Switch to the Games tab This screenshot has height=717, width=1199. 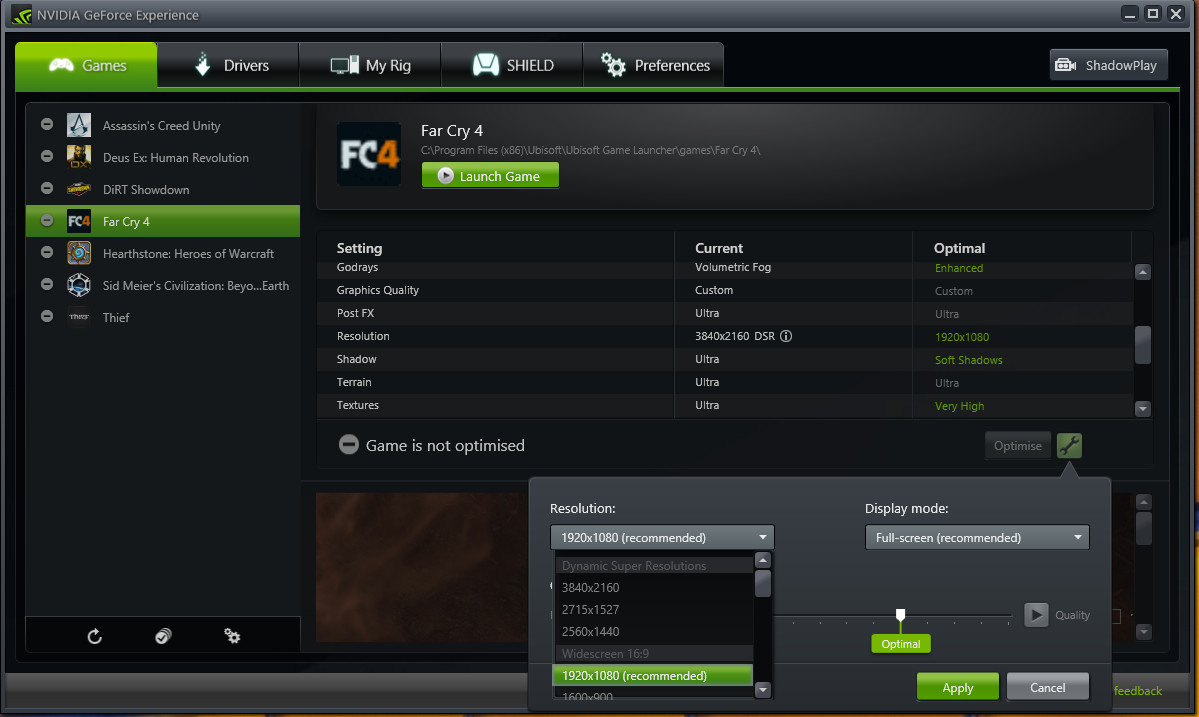pos(86,66)
